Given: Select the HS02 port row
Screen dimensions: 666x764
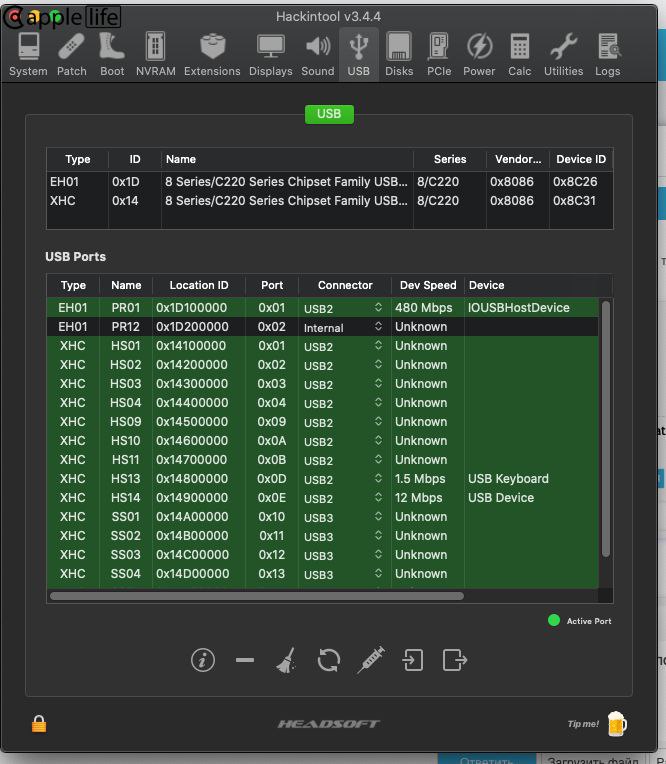Looking at the screenshot, I should (x=323, y=365).
